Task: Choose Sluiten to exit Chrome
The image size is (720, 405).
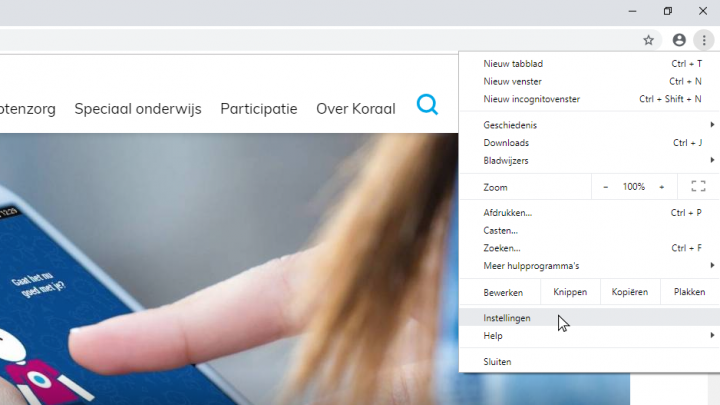Action: [590, 362]
